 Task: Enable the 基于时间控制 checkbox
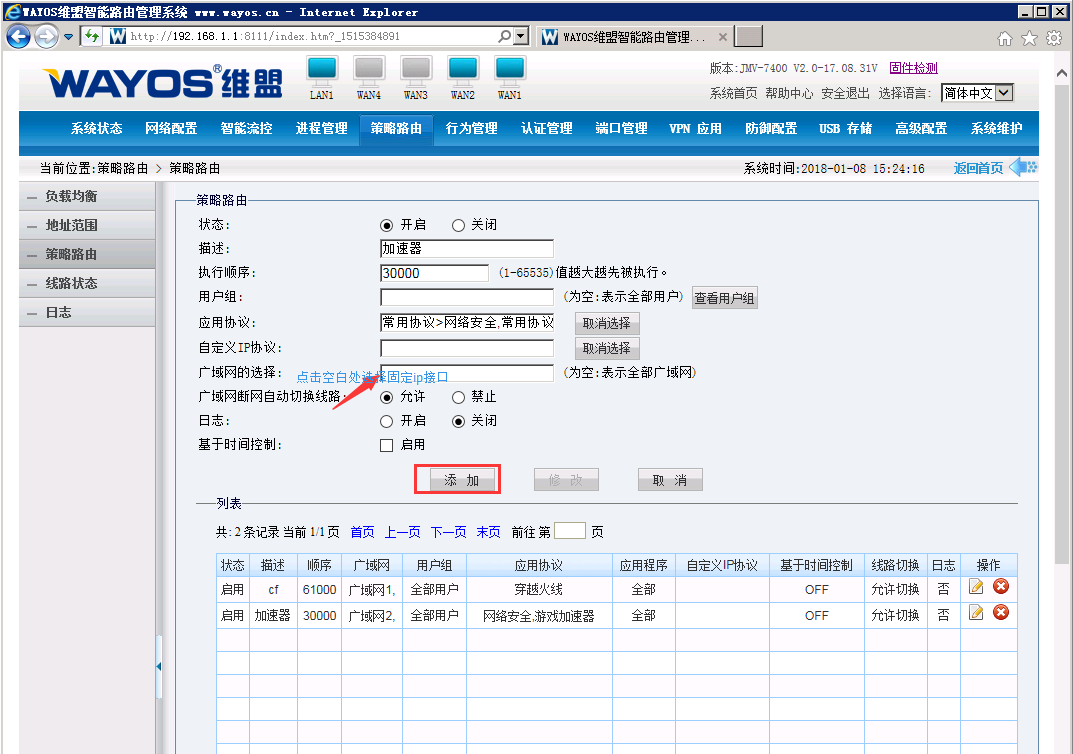pos(387,445)
